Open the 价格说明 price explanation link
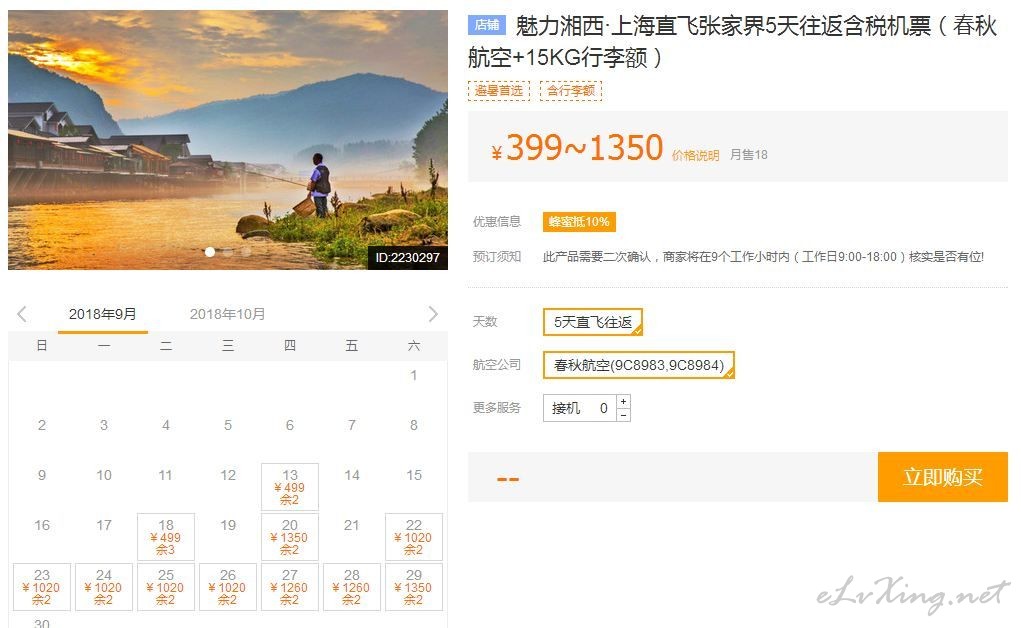Screen dimensions: 1021x628 coord(695,155)
